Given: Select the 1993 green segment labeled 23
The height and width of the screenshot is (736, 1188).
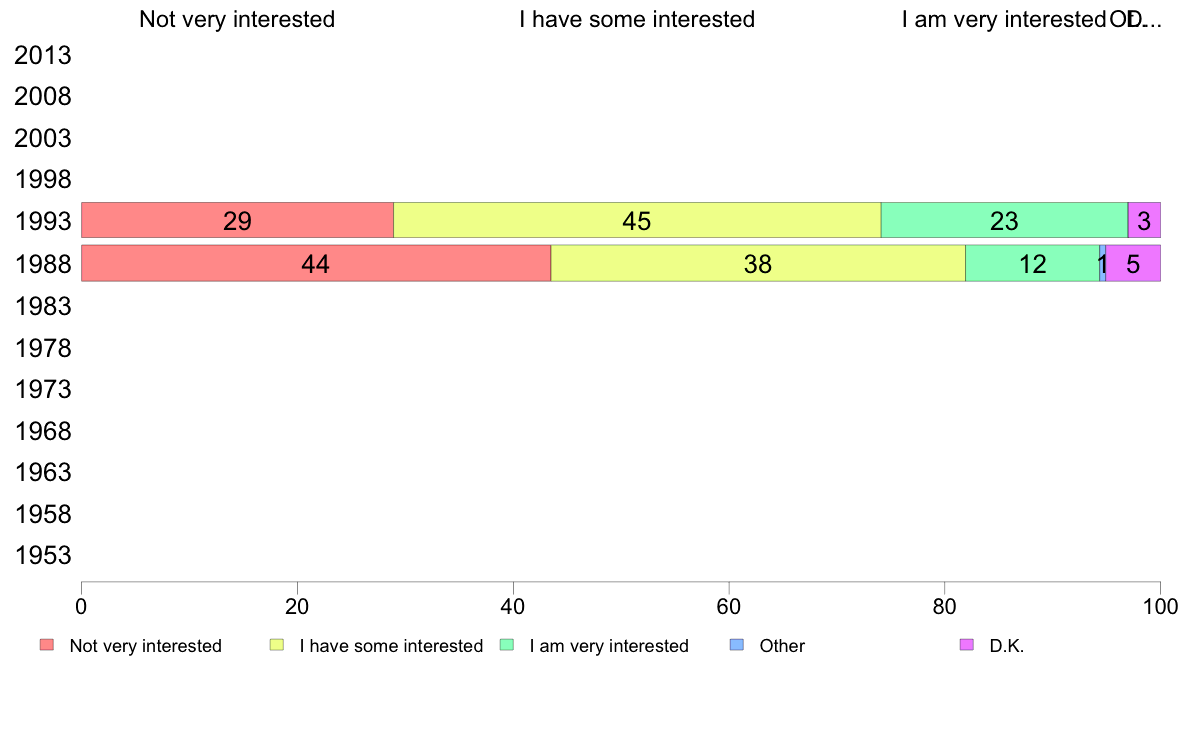Looking at the screenshot, I should pyautogui.click(x=1005, y=221).
